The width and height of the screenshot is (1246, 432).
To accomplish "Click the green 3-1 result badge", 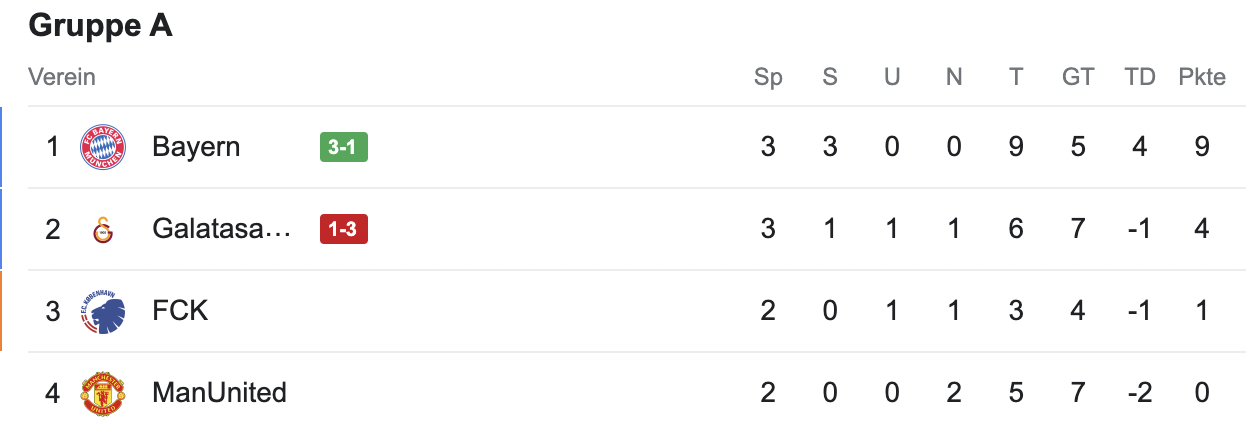I will pyautogui.click(x=343, y=148).
